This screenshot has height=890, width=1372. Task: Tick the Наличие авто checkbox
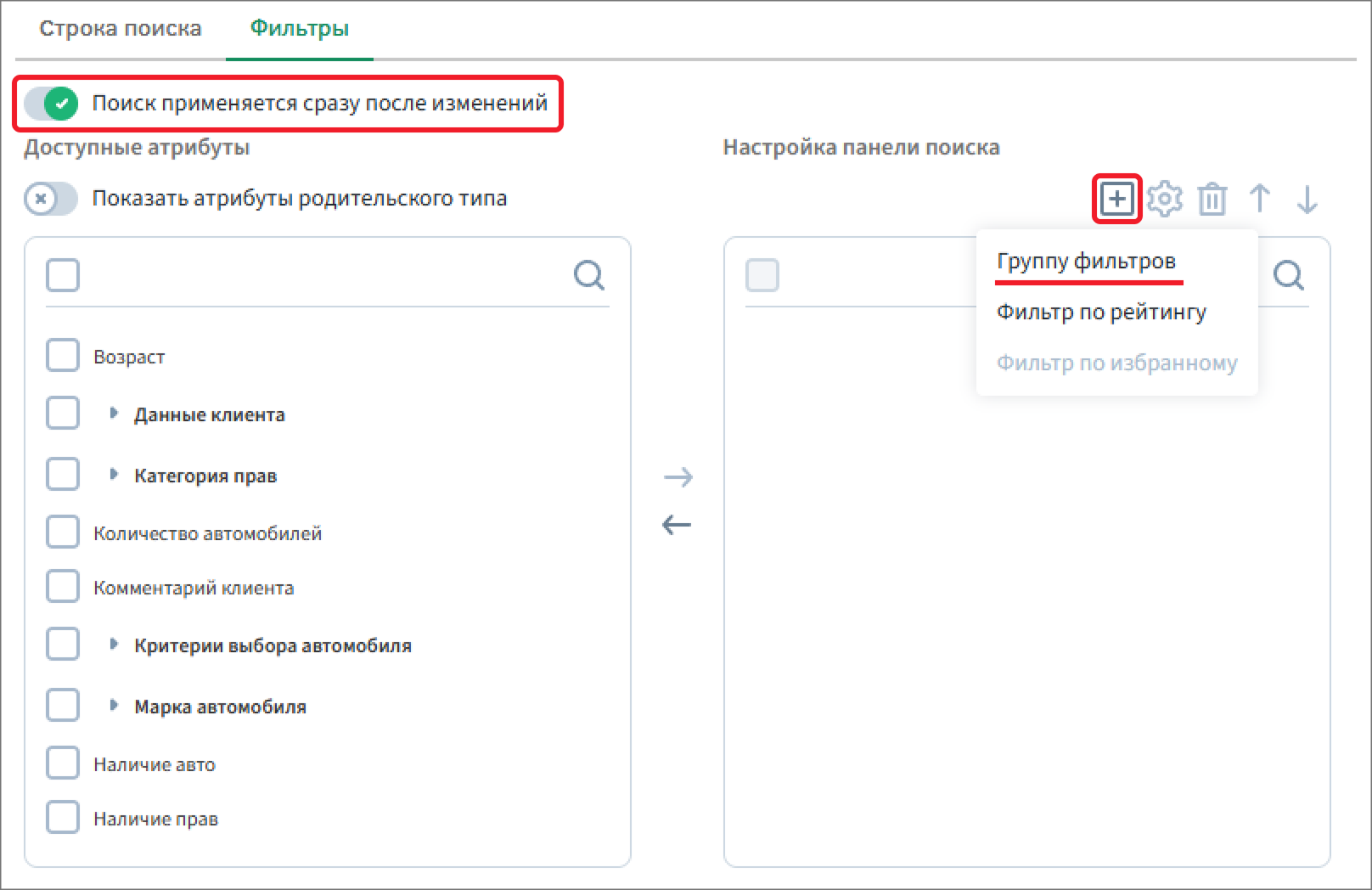63,763
